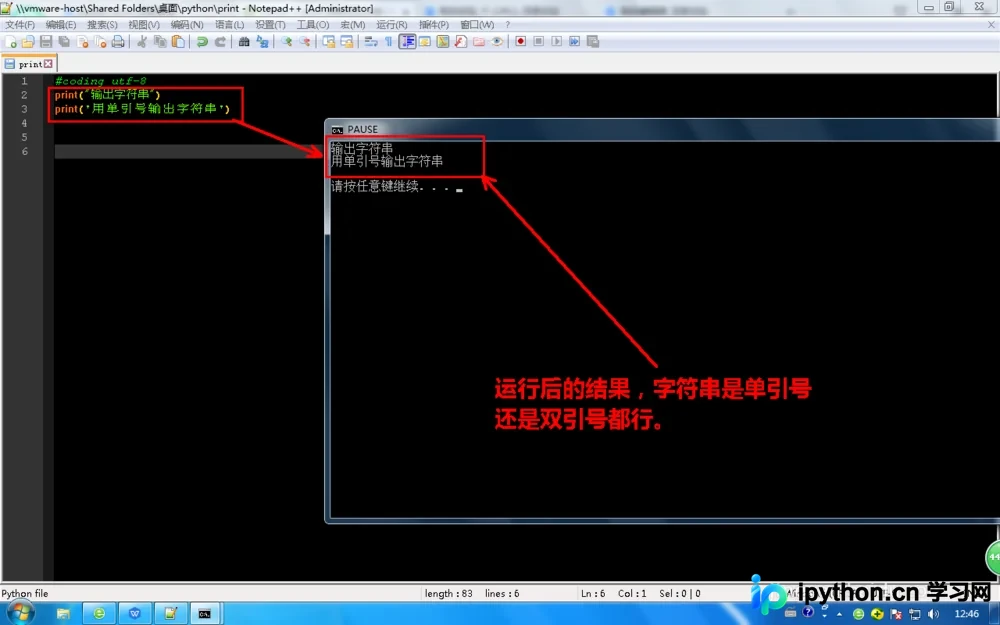Click the Zoom In icon
Image resolution: width=1000 pixels, height=625 pixels.
click(x=286, y=41)
